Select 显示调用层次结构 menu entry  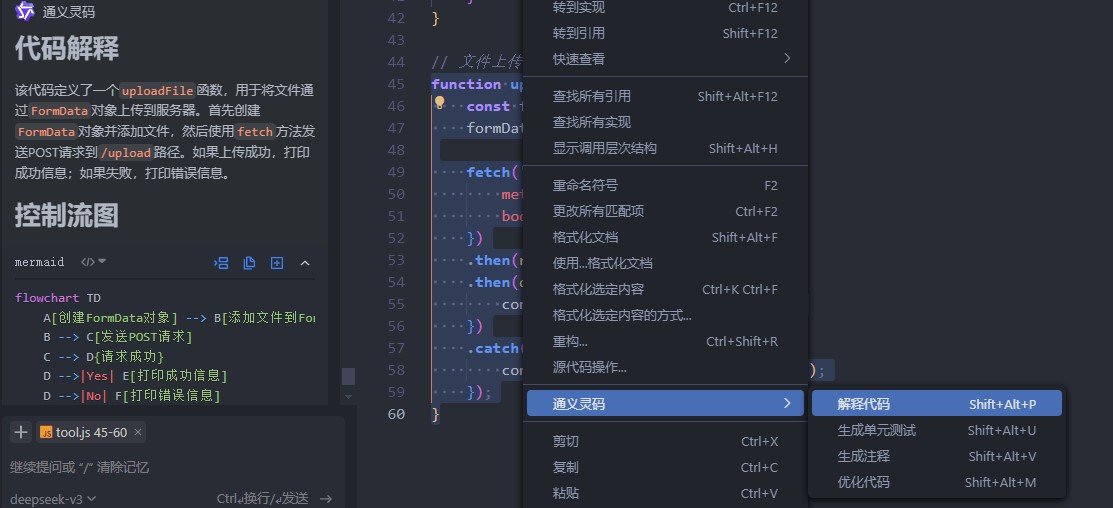coord(665,148)
